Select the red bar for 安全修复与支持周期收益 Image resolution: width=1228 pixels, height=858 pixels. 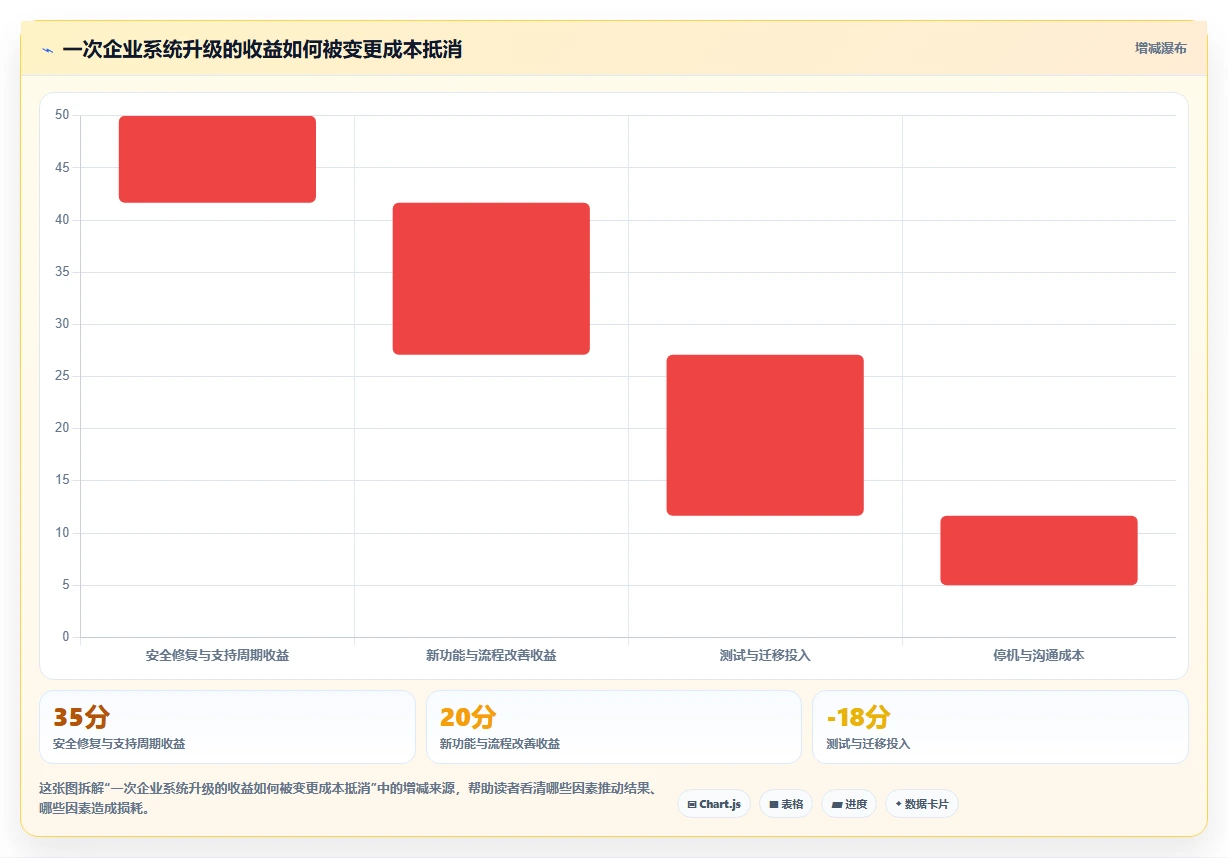217,159
